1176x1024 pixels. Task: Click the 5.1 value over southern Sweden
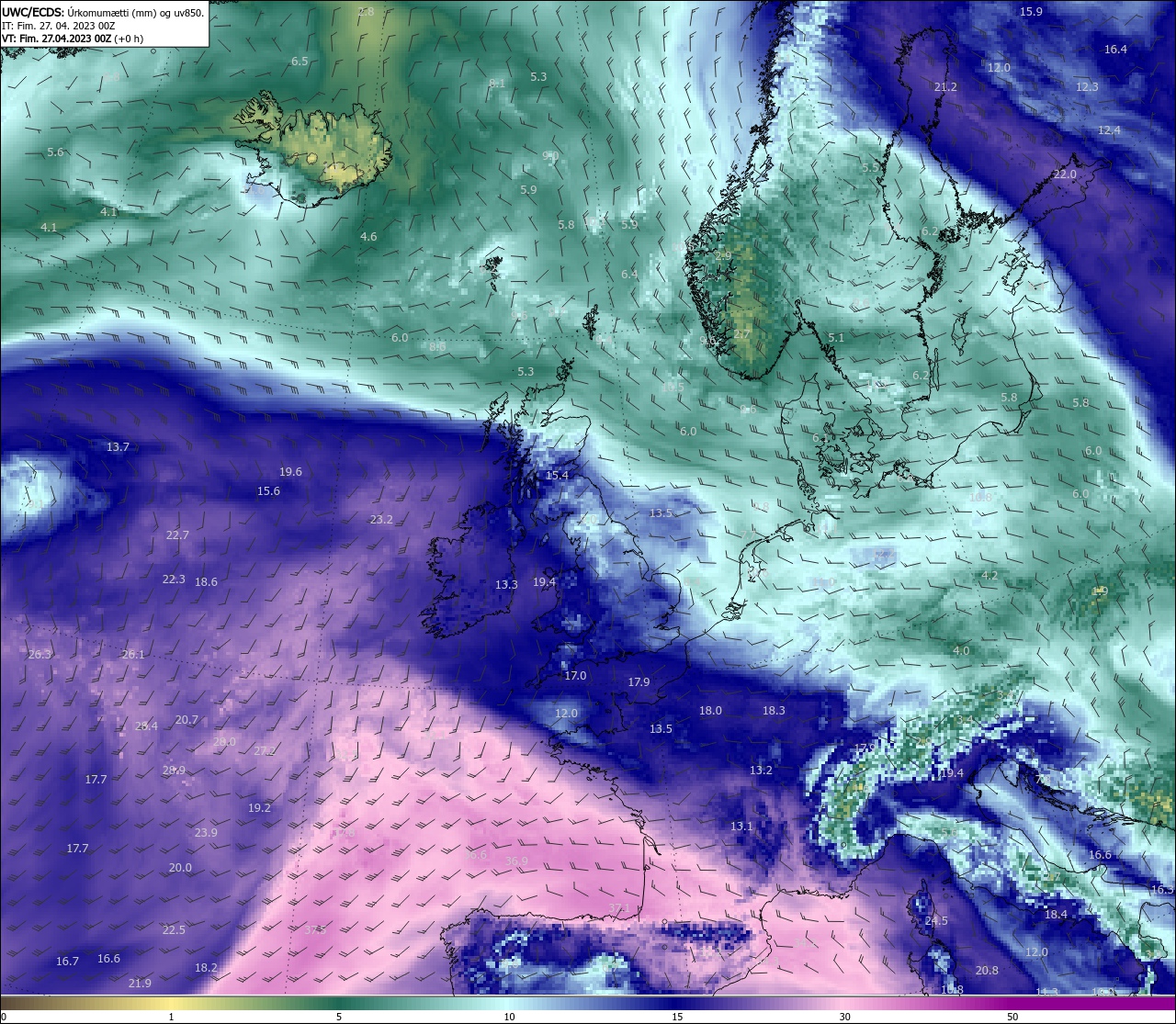(836, 338)
